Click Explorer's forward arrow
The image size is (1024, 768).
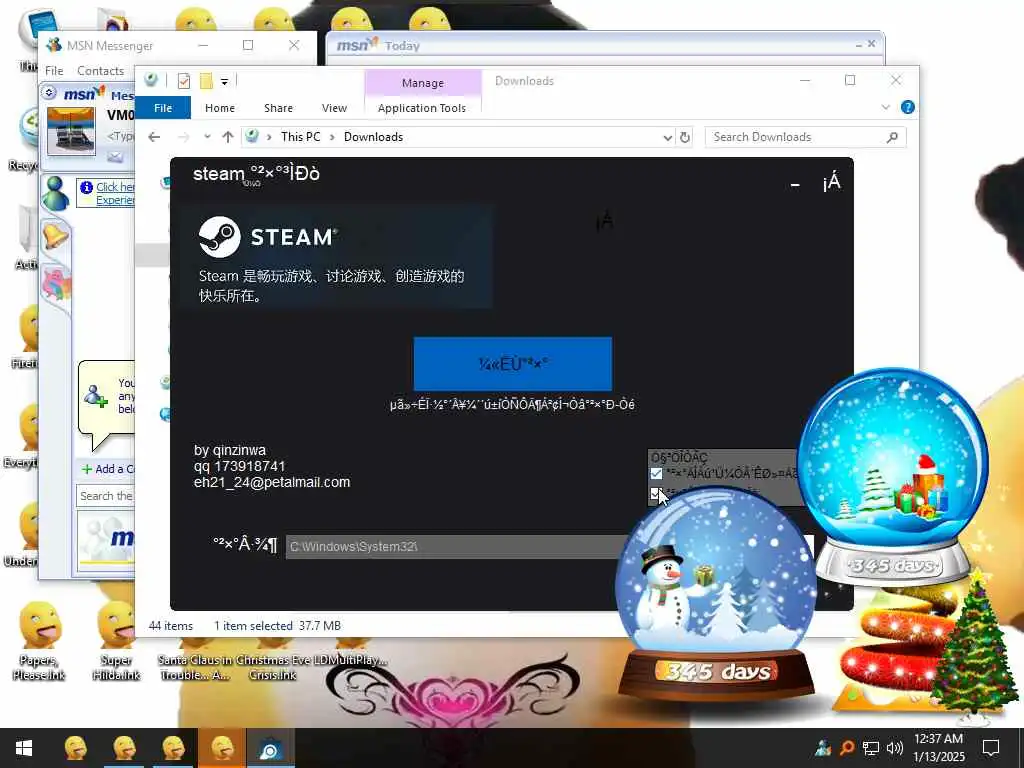(x=184, y=137)
